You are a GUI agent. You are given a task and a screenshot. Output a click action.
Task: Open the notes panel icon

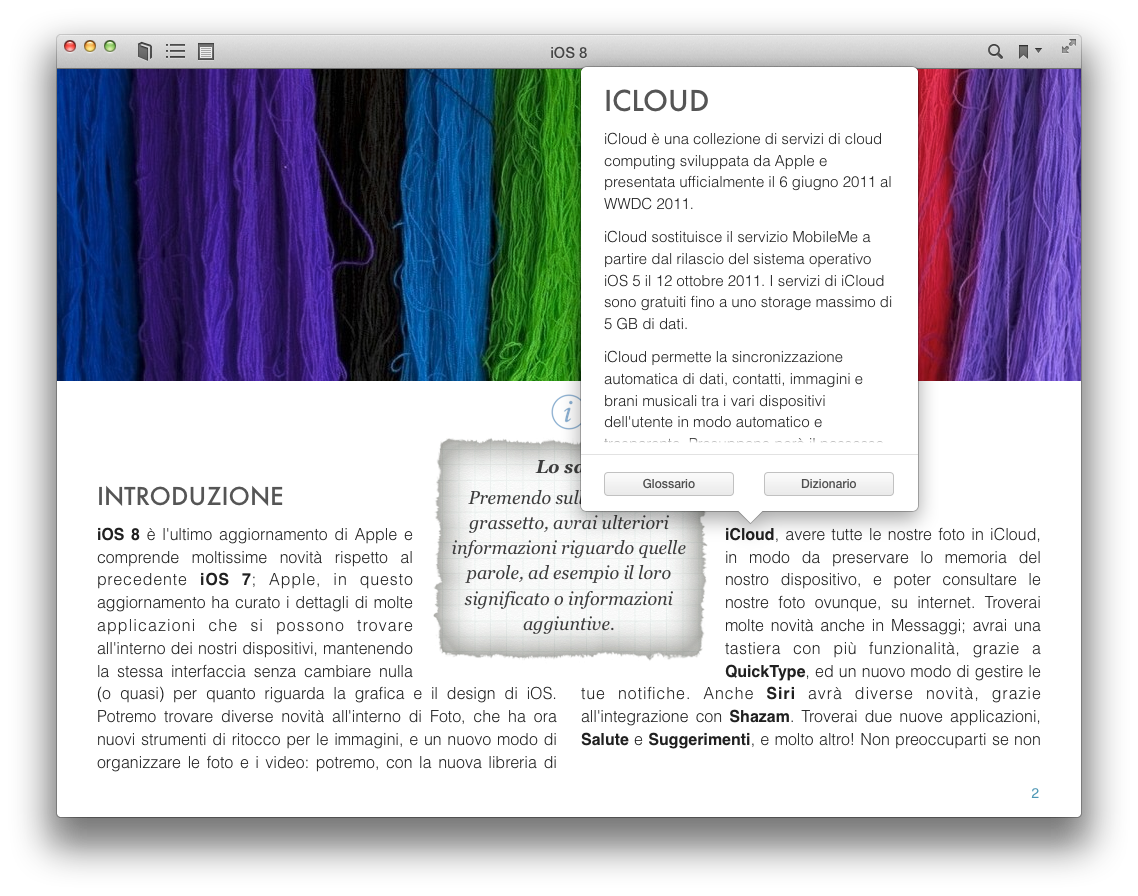click(206, 51)
